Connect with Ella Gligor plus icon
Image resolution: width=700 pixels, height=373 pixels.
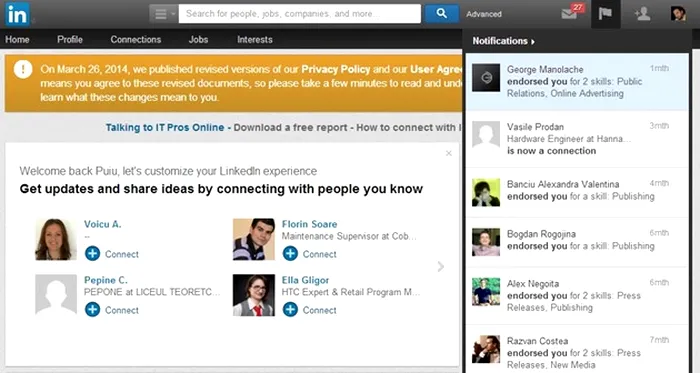290,309
